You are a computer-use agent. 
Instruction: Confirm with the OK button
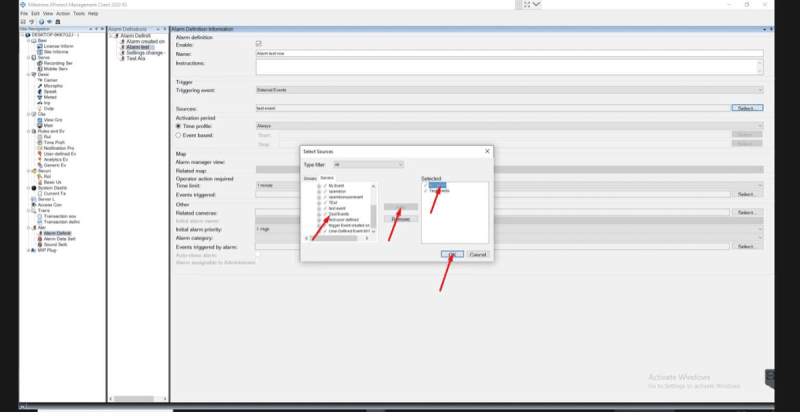point(452,254)
